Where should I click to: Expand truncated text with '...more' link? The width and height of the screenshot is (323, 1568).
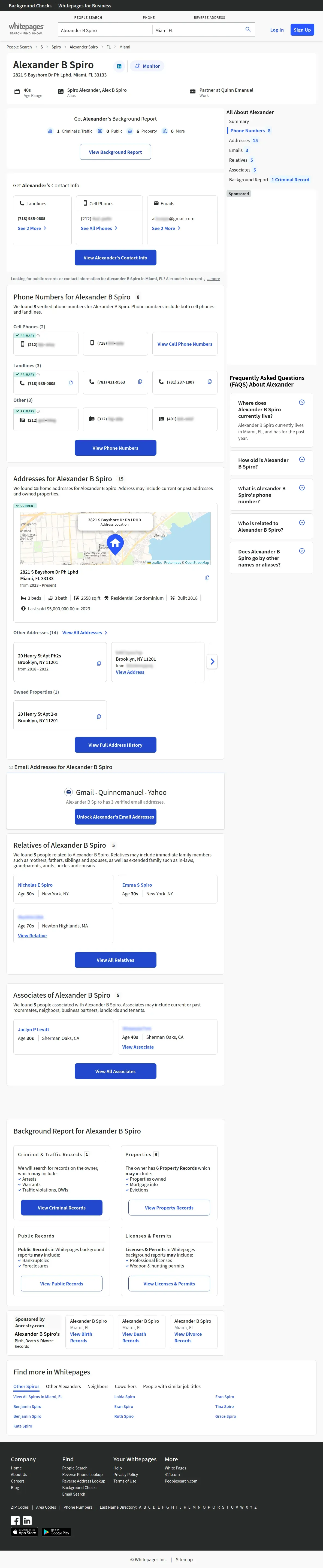[x=213, y=279]
